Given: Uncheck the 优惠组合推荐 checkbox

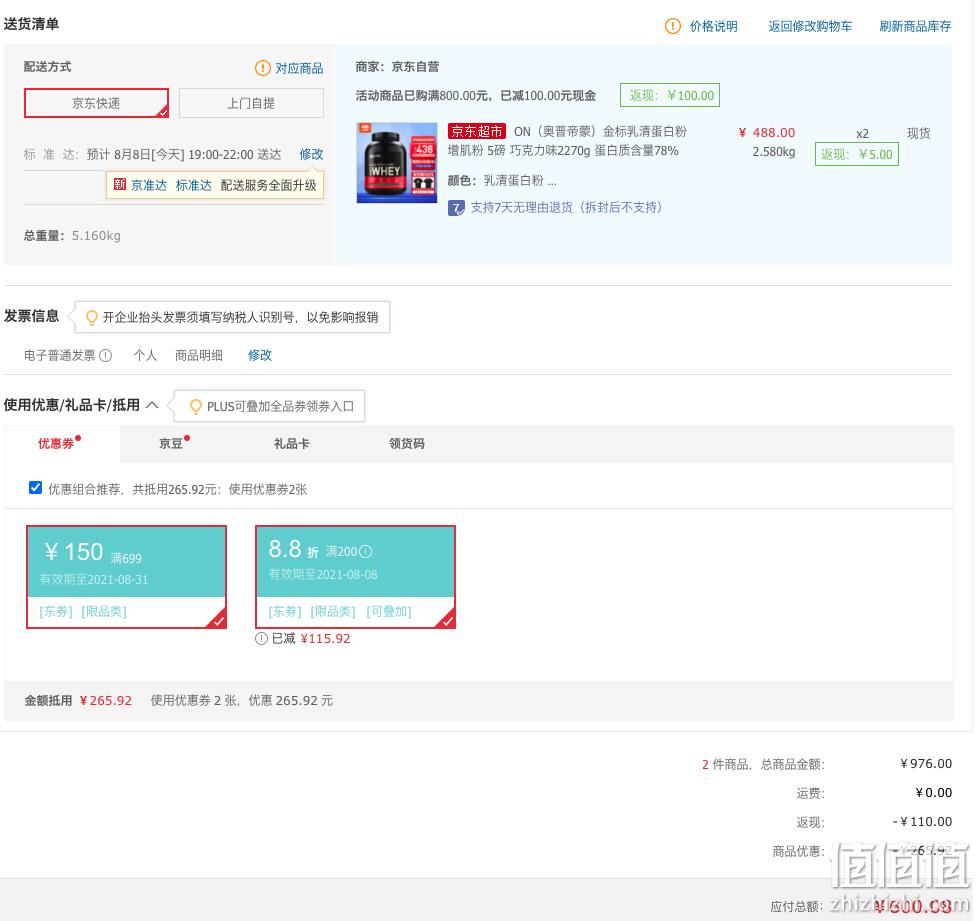Looking at the screenshot, I should (36, 488).
